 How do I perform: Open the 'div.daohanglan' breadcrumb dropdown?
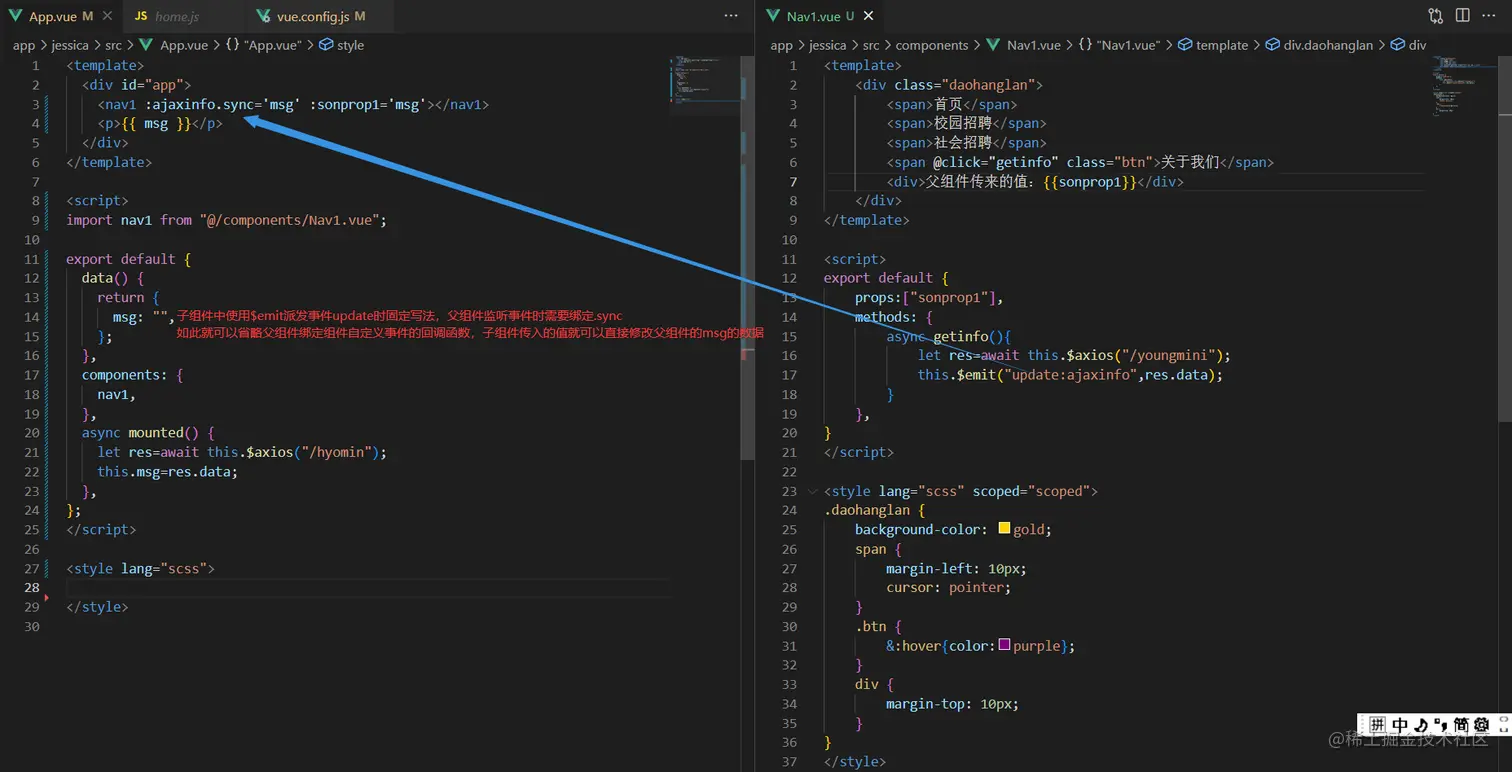(x=1328, y=45)
